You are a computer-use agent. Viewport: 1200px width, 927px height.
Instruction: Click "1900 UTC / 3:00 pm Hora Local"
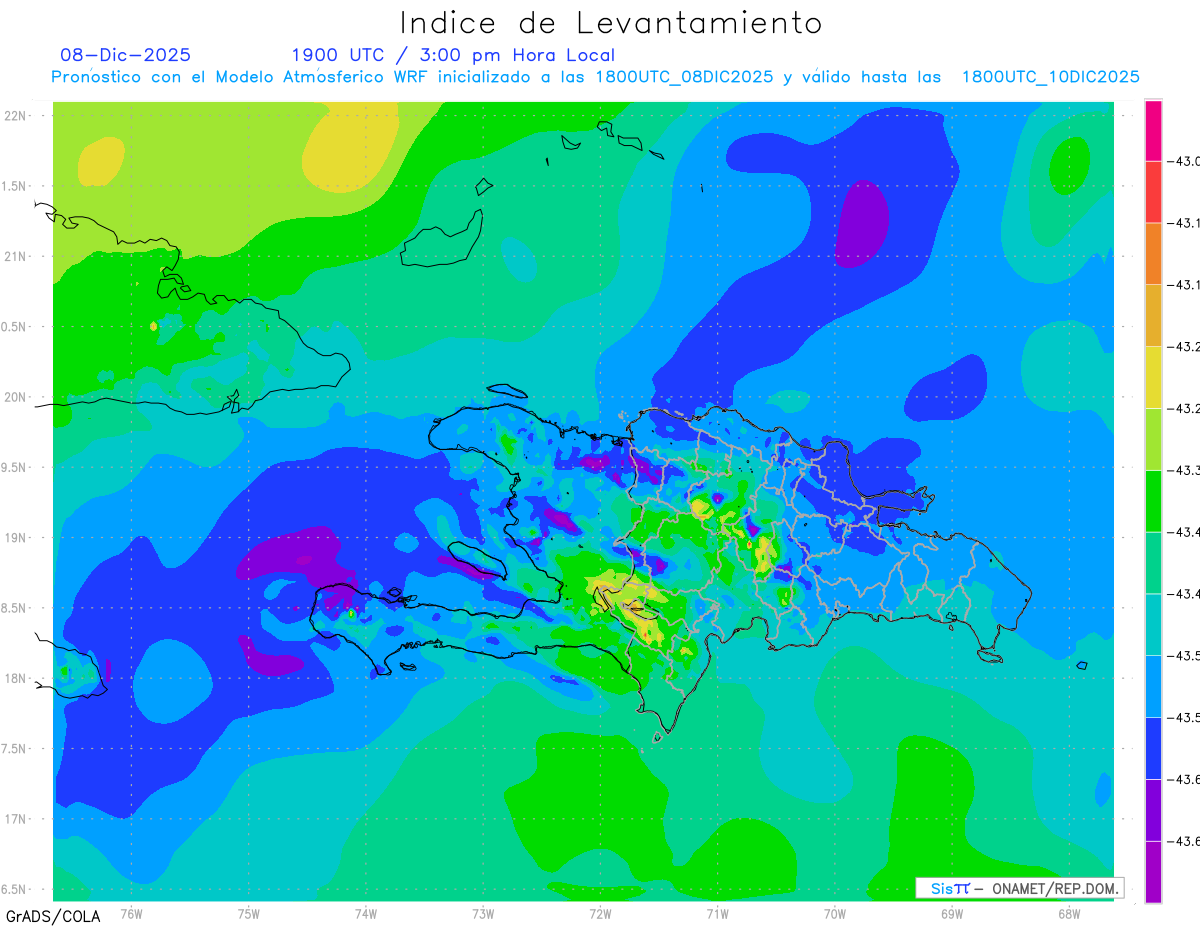453,55
